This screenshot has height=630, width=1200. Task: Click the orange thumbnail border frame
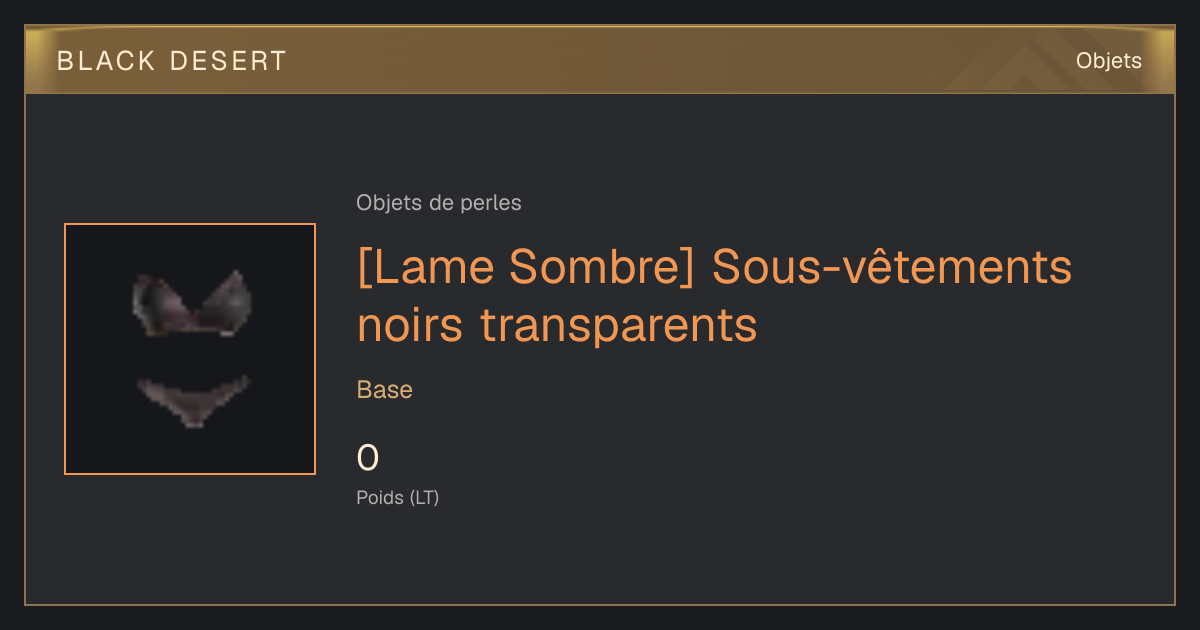(190, 224)
